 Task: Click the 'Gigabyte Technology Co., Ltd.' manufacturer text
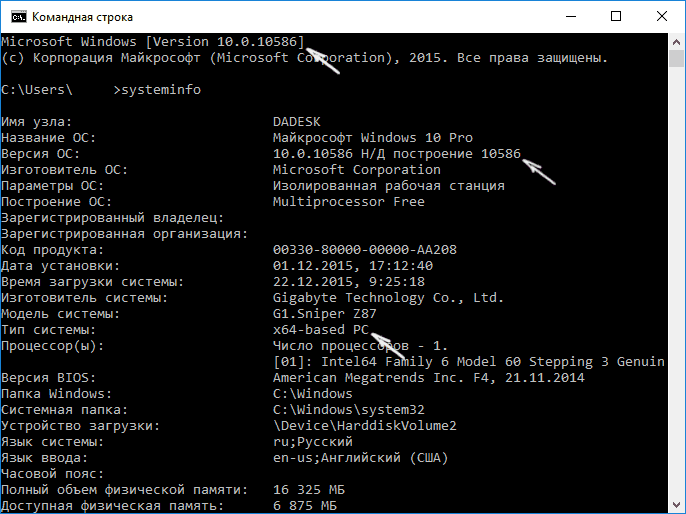pyautogui.click(x=389, y=297)
